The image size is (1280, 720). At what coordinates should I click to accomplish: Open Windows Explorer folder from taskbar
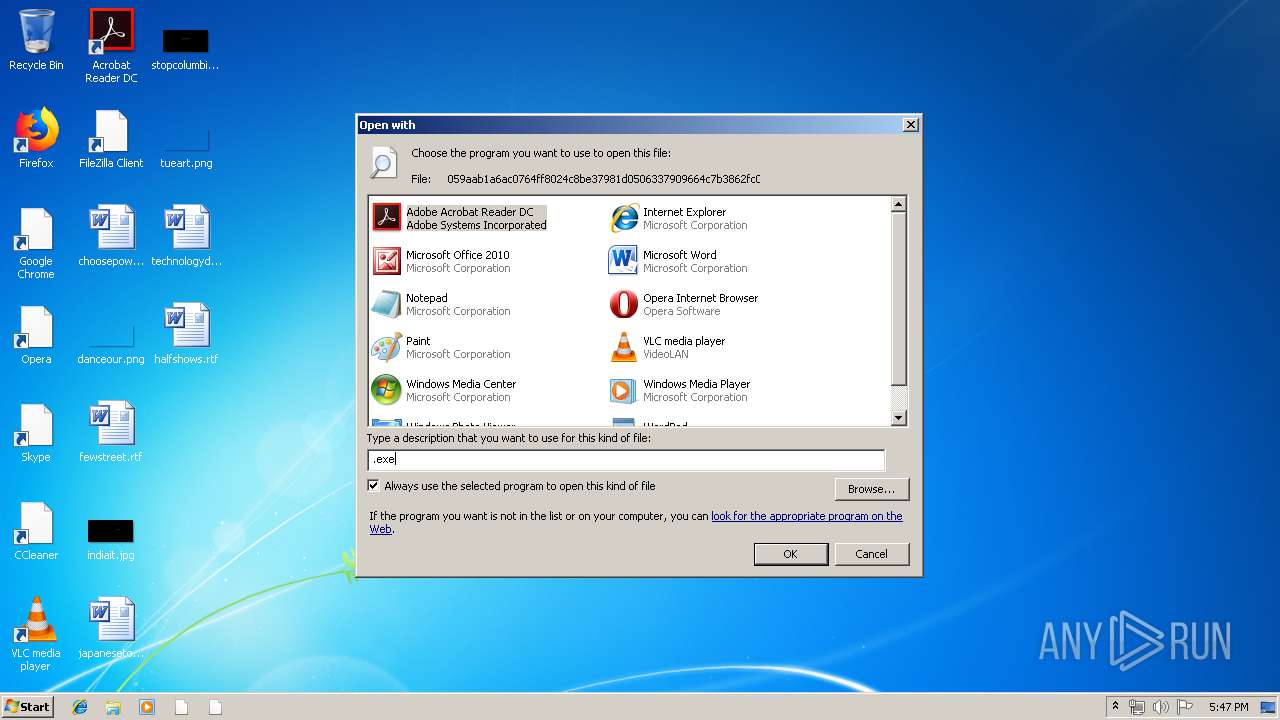(113, 707)
